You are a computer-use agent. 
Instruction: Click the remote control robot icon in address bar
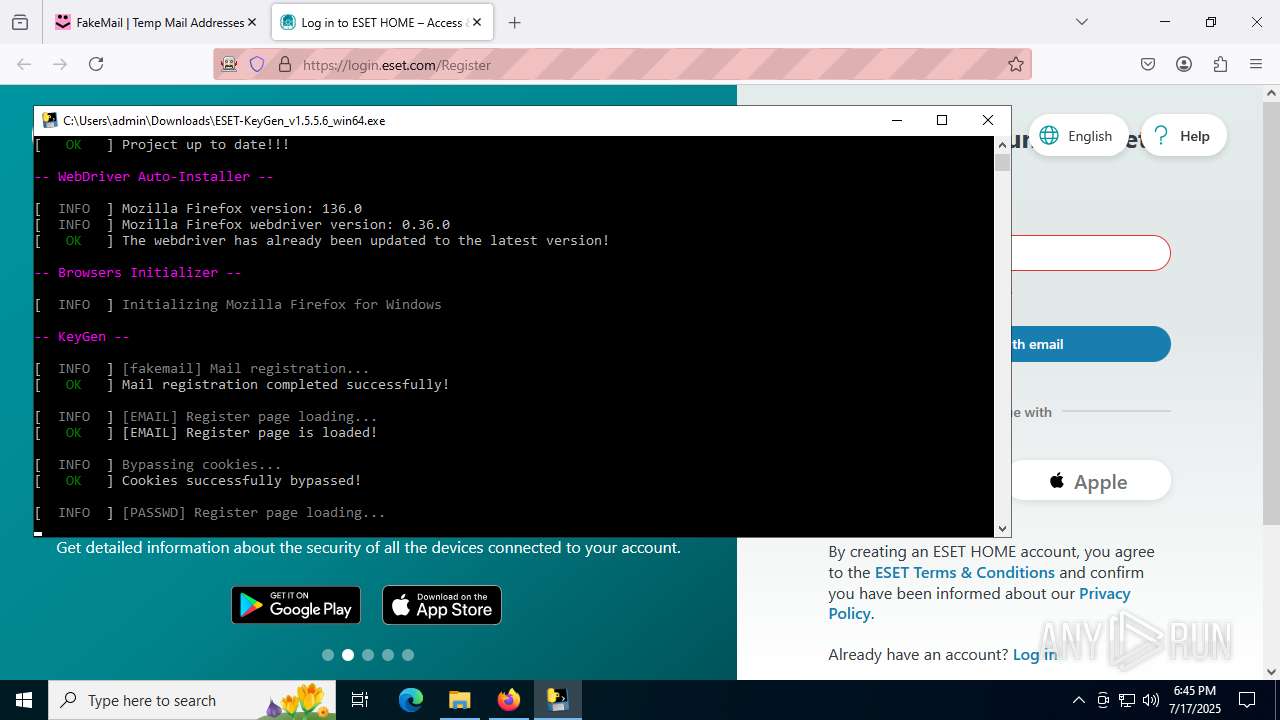229,64
